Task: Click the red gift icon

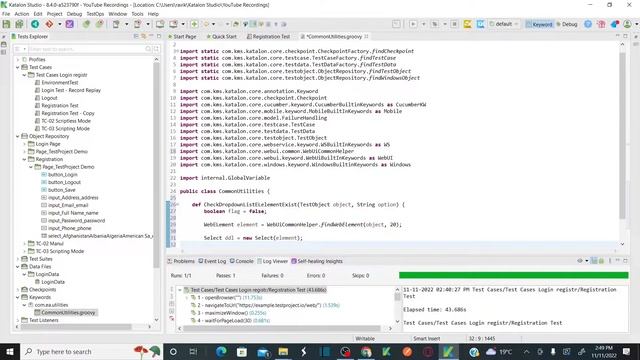Action: [x=601, y=24]
